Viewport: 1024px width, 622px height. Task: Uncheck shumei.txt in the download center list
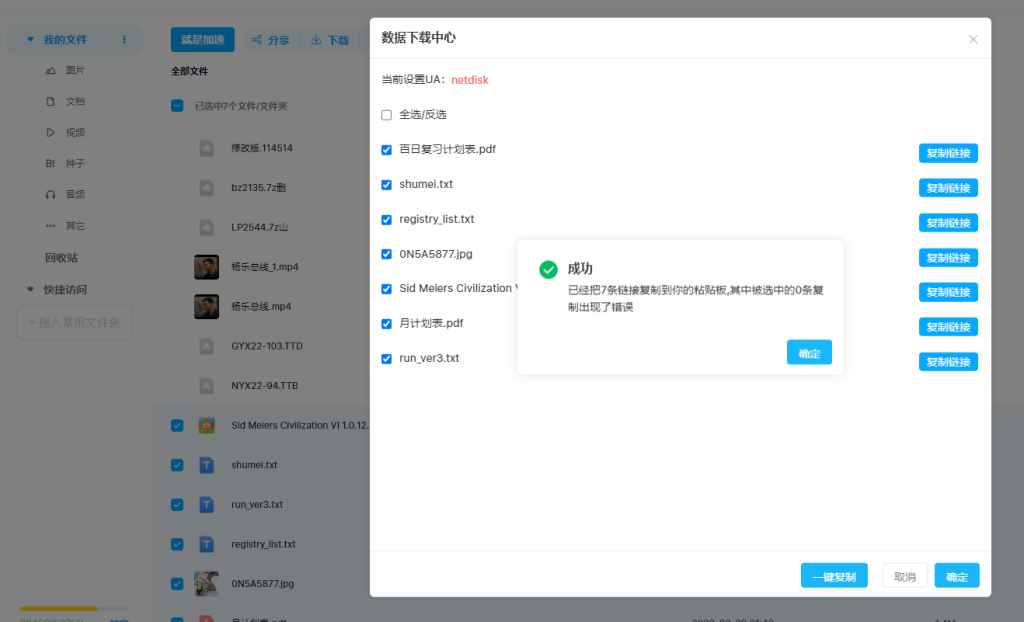click(387, 185)
